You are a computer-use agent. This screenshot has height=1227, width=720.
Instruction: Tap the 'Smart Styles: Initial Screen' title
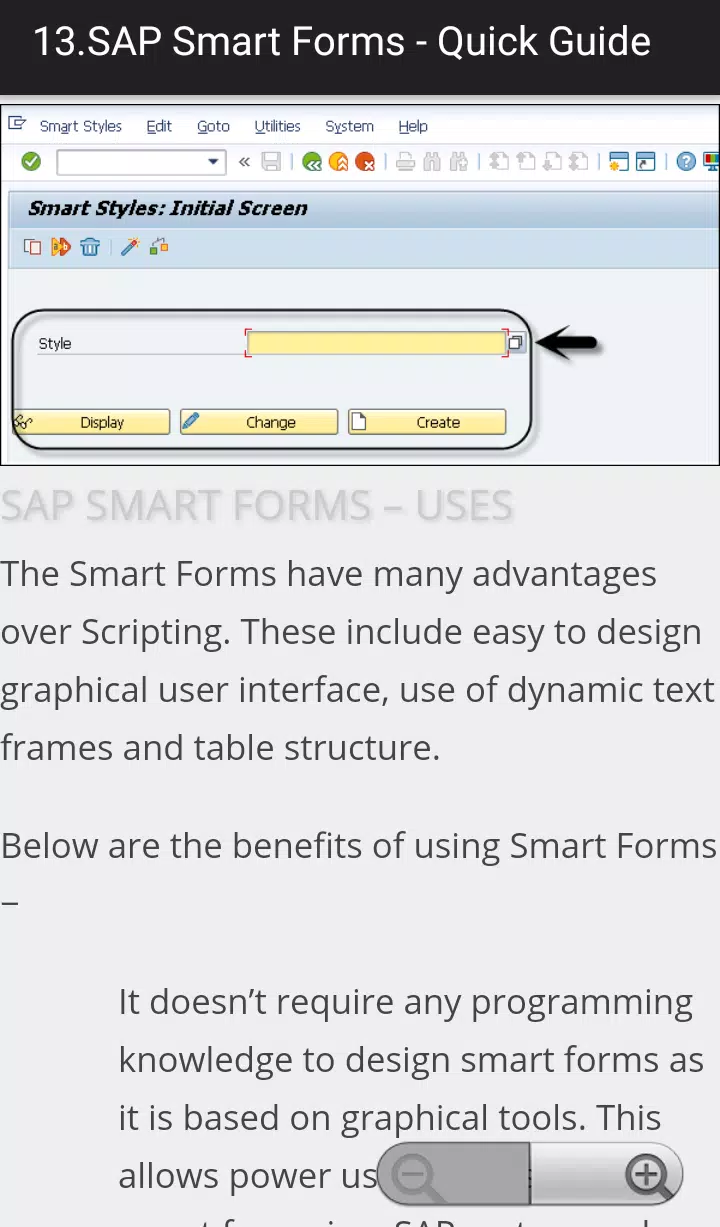click(x=168, y=208)
